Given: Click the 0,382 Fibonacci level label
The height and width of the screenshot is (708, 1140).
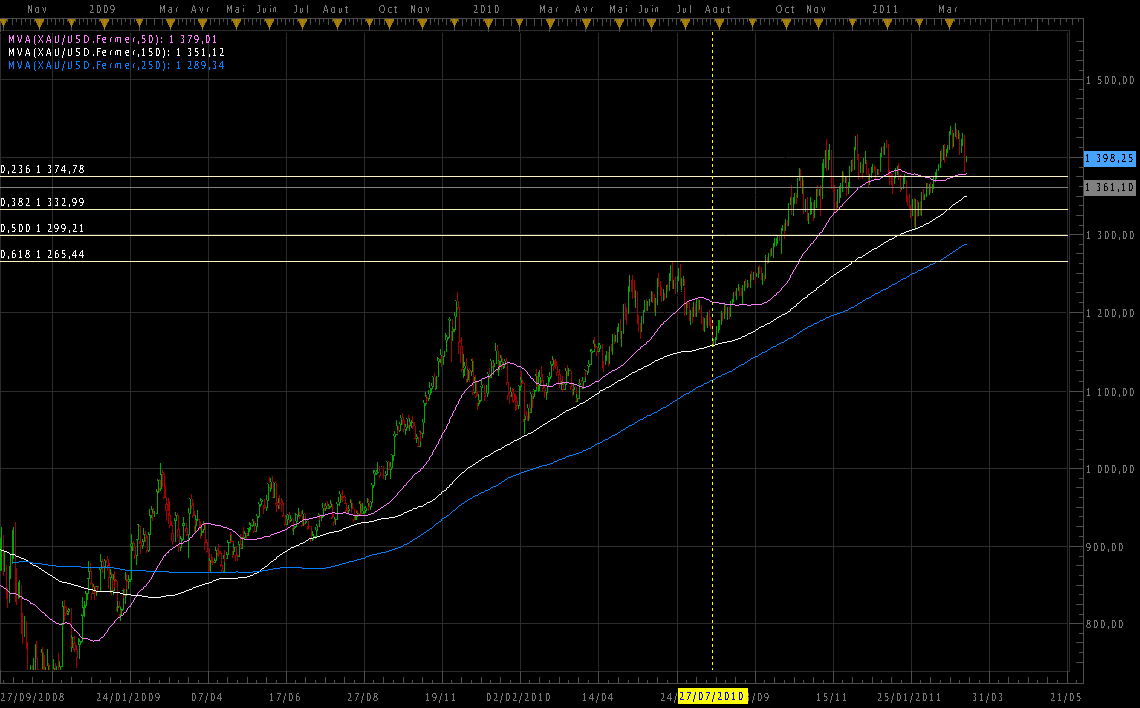Looking at the screenshot, I should (x=43, y=202).
